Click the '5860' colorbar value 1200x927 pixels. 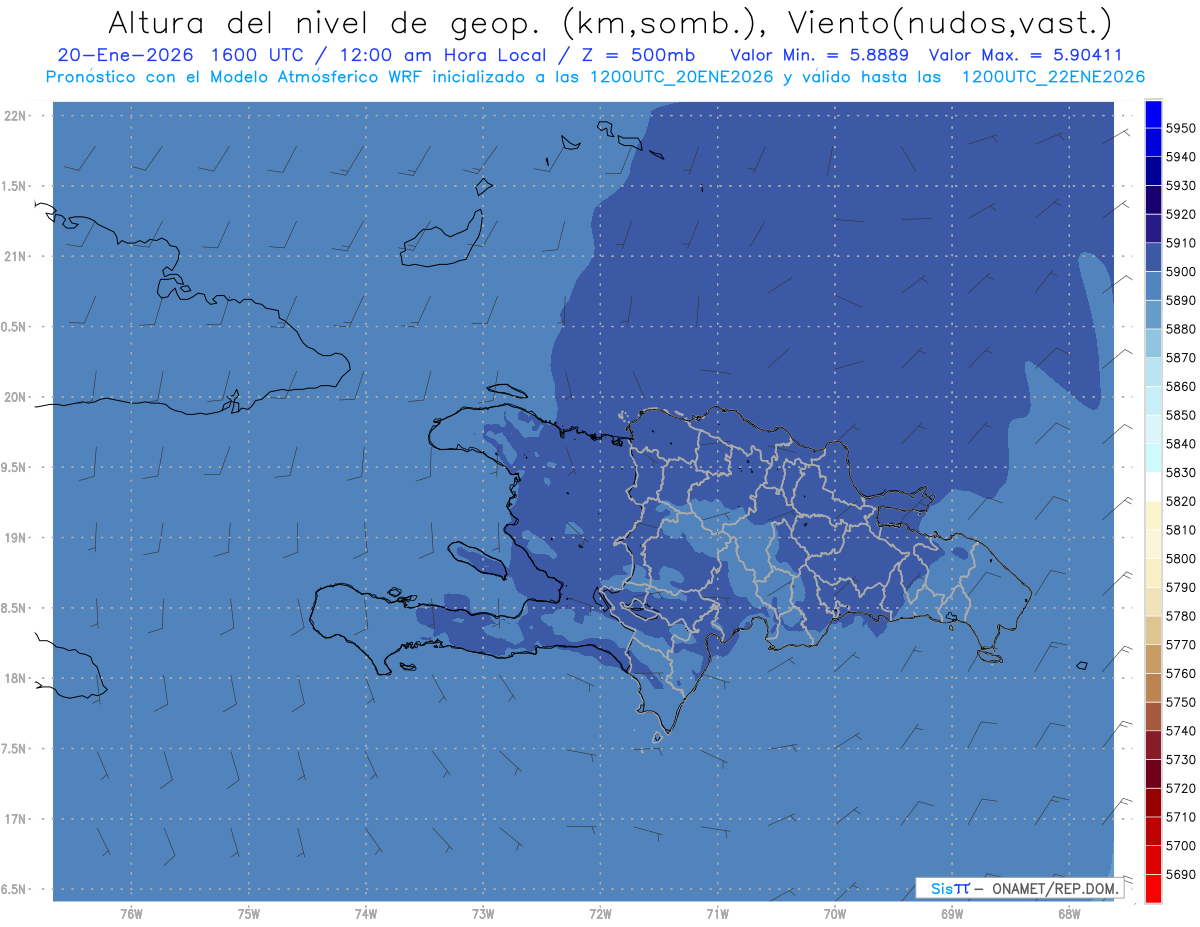pyautogui.click(x=1181, y=386)
